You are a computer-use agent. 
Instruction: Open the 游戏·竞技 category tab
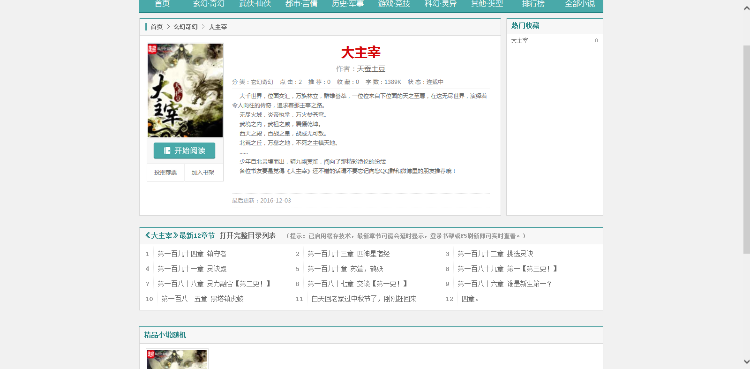[x=394, y=4]
